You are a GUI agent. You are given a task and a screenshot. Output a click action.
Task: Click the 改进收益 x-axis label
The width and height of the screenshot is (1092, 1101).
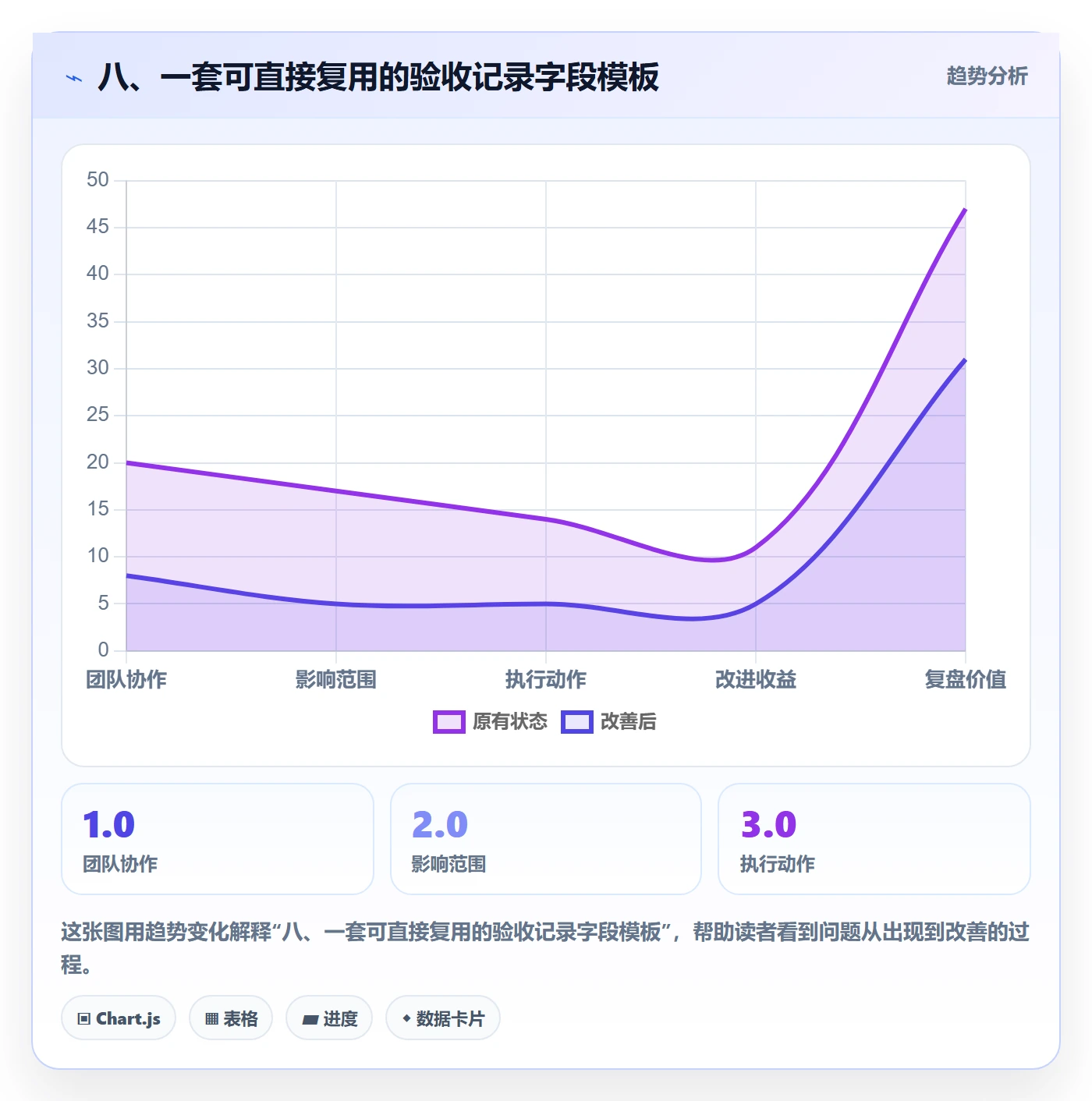click(x=756, y=679)
